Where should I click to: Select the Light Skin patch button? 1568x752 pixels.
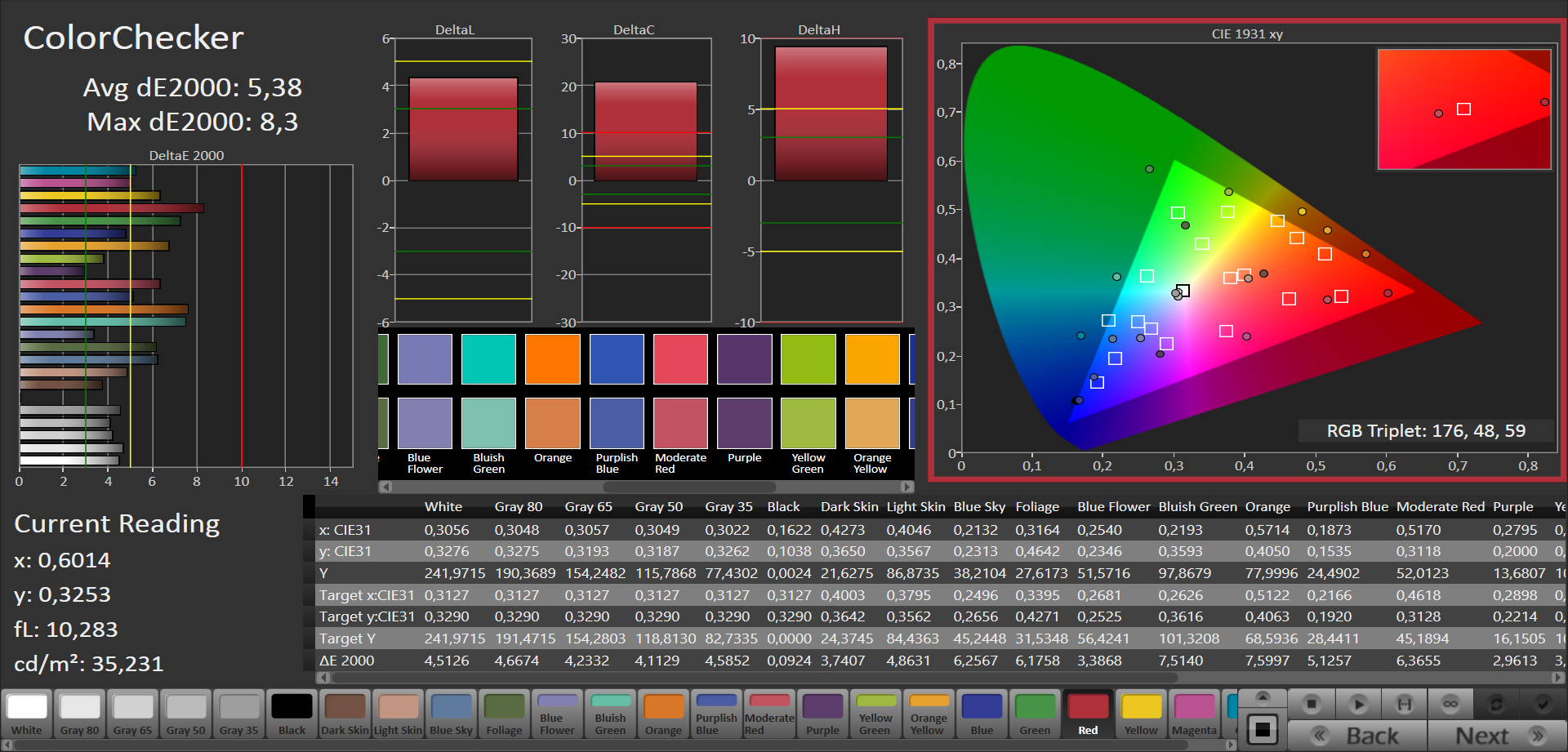point(398,714)
